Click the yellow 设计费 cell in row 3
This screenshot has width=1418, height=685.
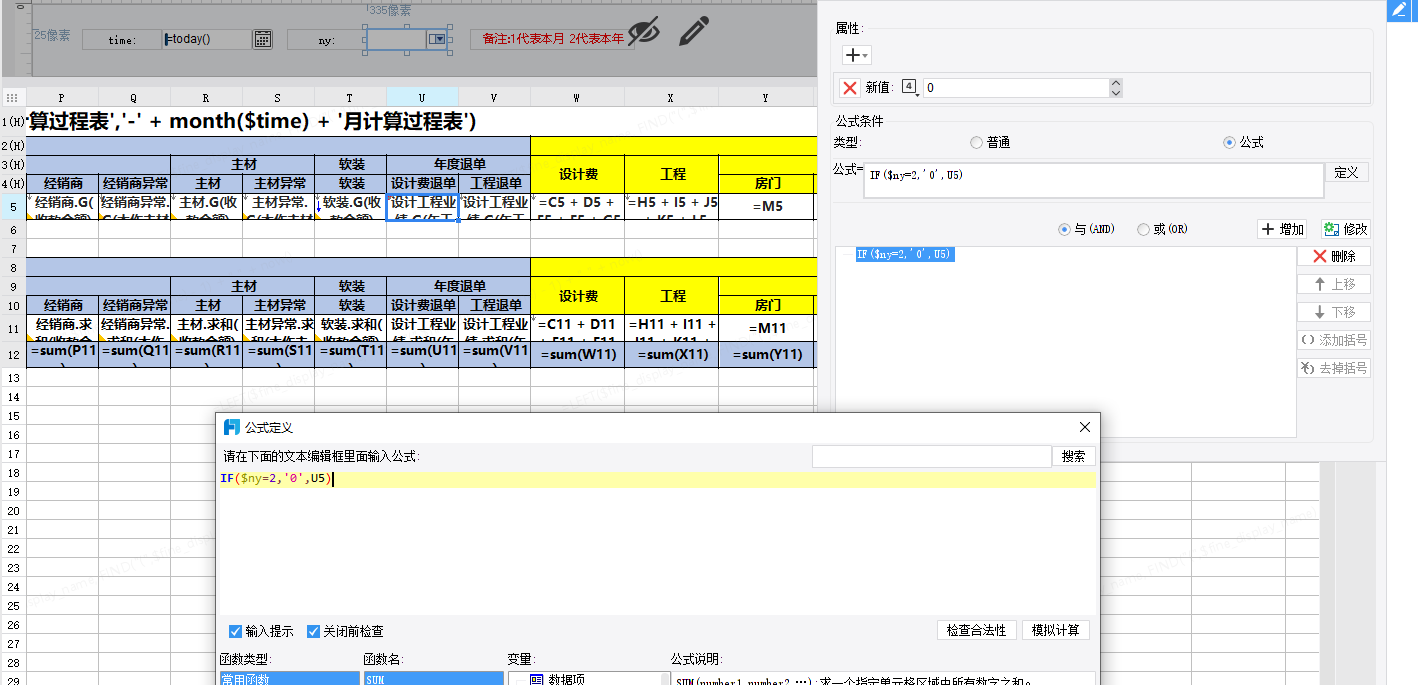(x=578, y=174)
